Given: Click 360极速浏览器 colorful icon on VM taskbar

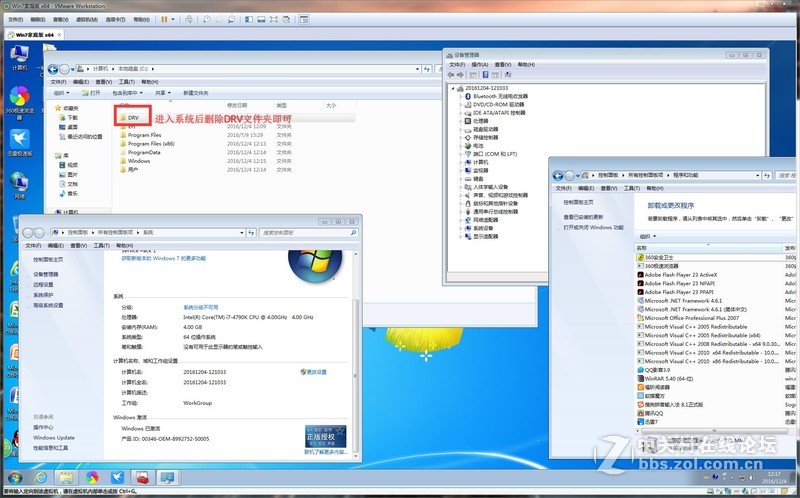Looking at the screenshot, I should coord(92,478).
